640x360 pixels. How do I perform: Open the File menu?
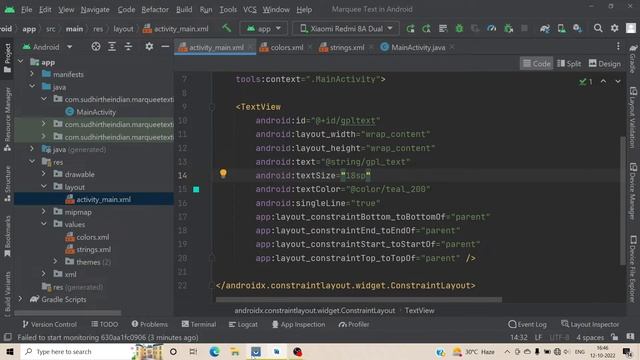pyautogui.click(x=27, y=9)
